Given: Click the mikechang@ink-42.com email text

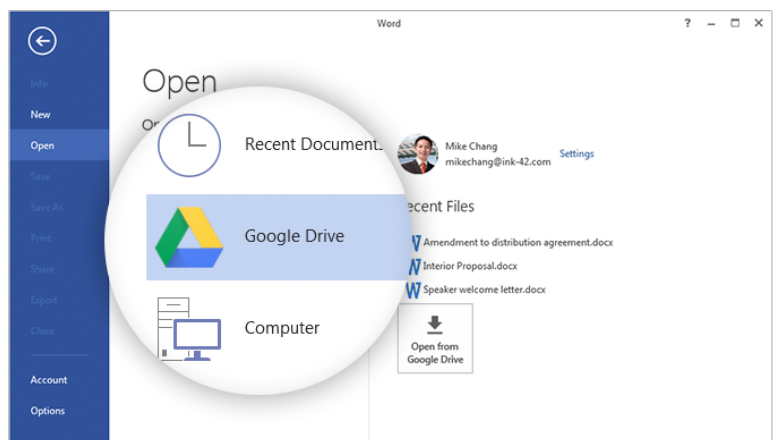Looking at the screenshot, I should 498,162.
